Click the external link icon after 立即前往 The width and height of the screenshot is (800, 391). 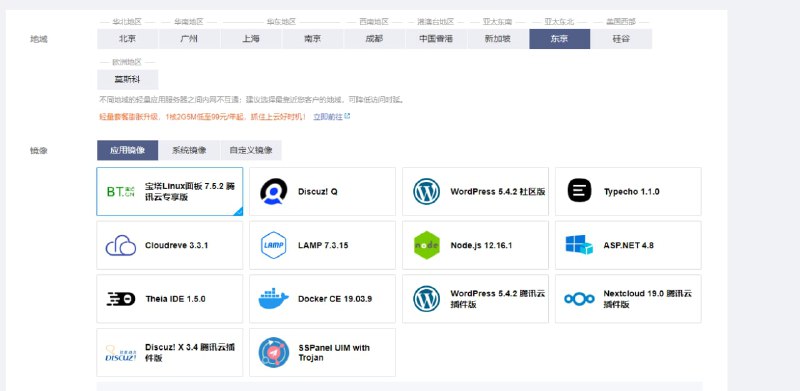(x=347, y=116)
